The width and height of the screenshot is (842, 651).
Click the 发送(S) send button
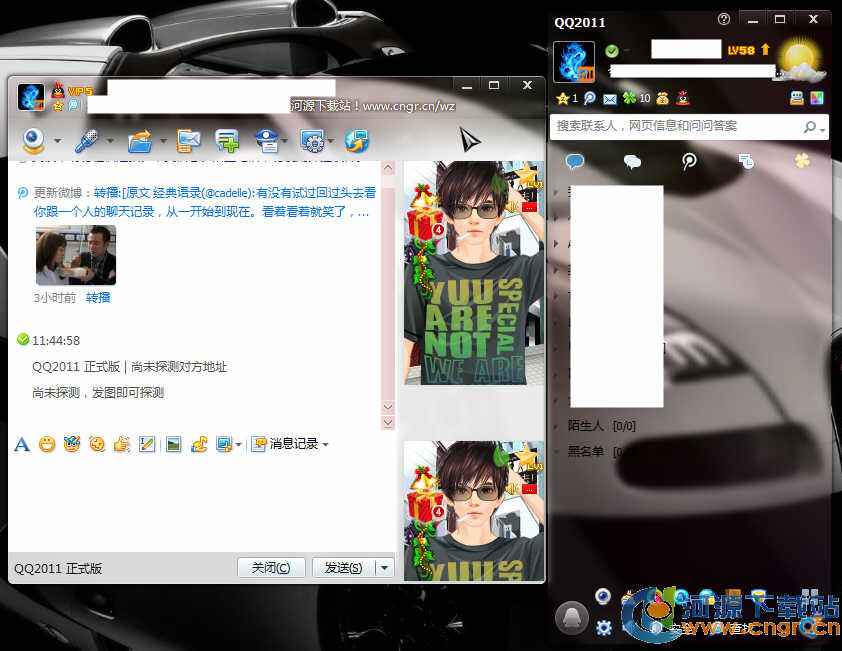point(343,568)
